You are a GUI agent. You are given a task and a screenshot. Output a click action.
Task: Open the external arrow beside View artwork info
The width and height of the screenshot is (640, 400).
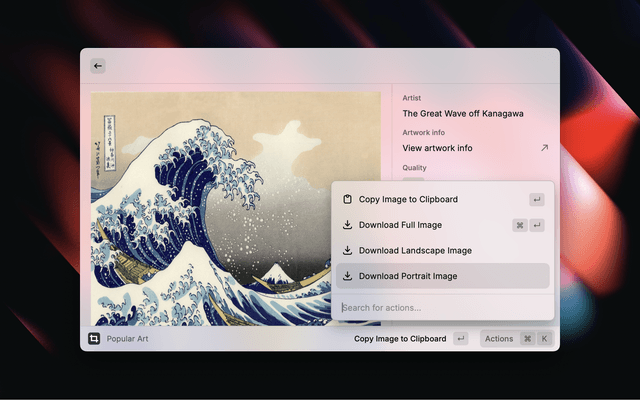click(x=544, y=148)
